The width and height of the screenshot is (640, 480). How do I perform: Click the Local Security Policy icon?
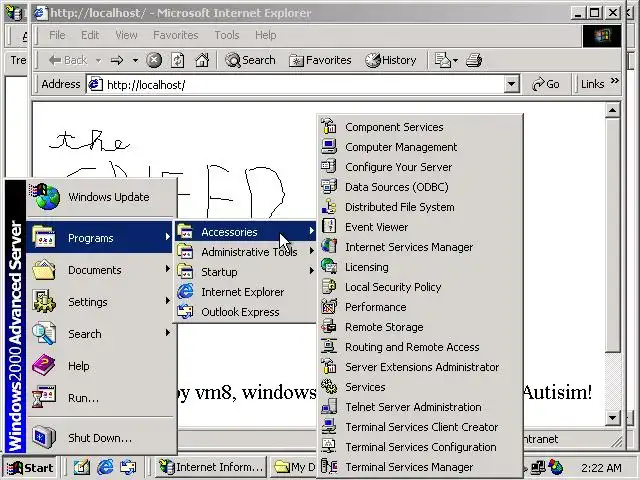coord(329,287)
